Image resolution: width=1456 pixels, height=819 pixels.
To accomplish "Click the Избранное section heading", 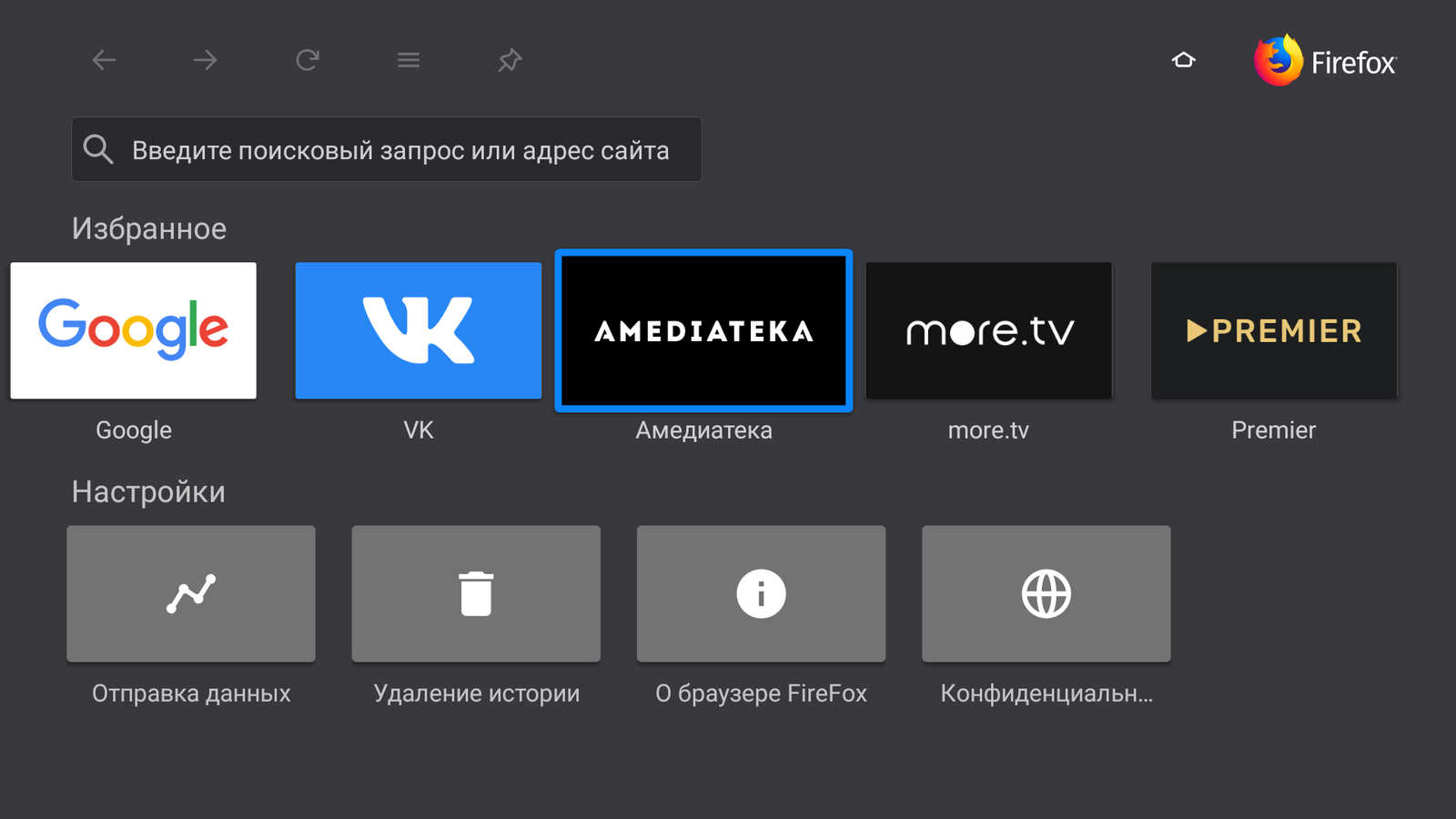I will [149, 228].
